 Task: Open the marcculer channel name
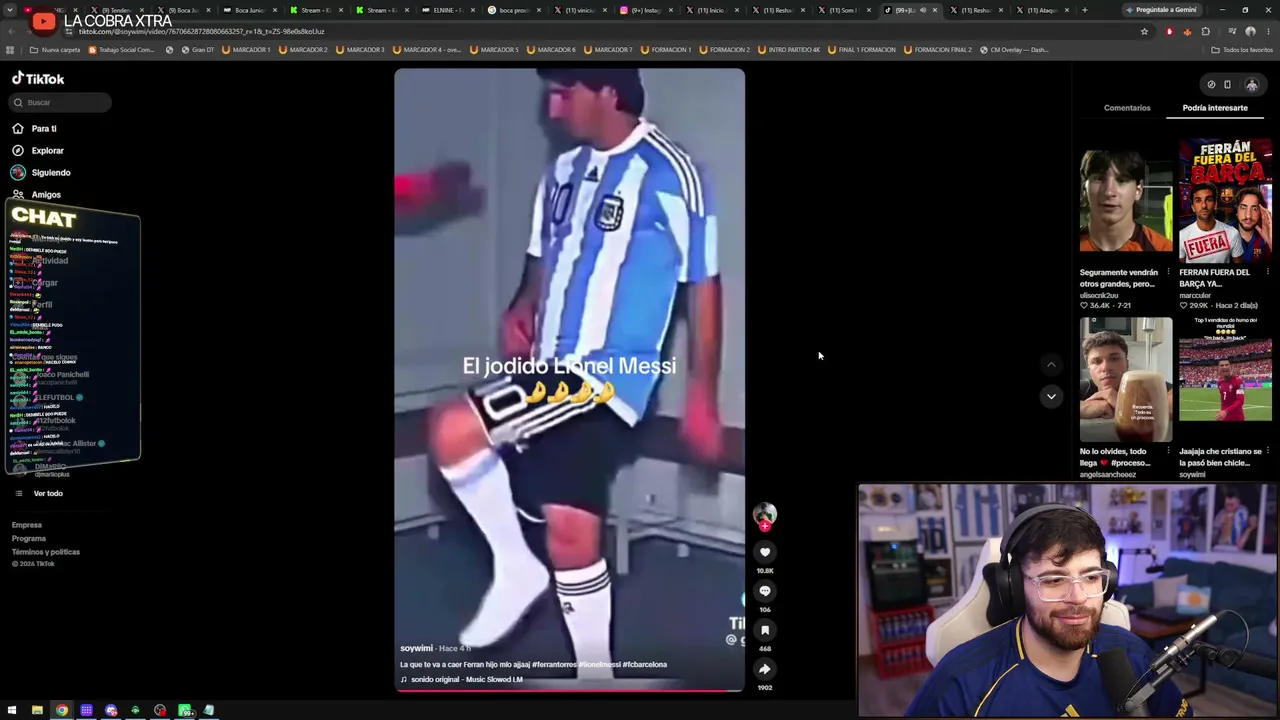tap(1195, 296)
